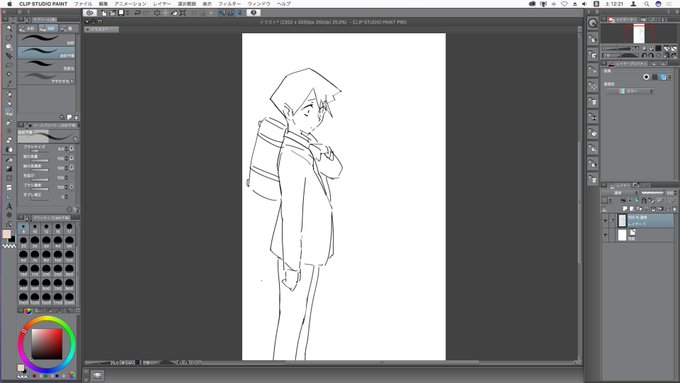Image resolution: width=680 pixels, height=383 pixels.
Task: Click the Navigator canvas thumbnail
Action: coord(639,33)
